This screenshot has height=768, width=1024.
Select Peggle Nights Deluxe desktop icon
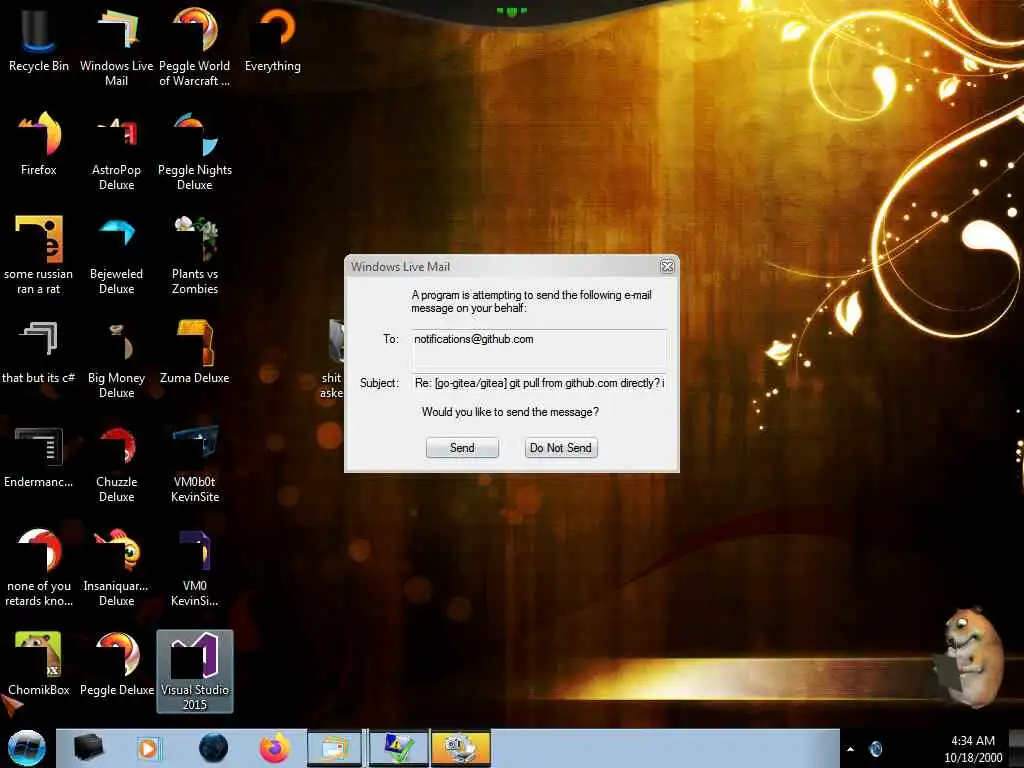(x=195, y=152)
